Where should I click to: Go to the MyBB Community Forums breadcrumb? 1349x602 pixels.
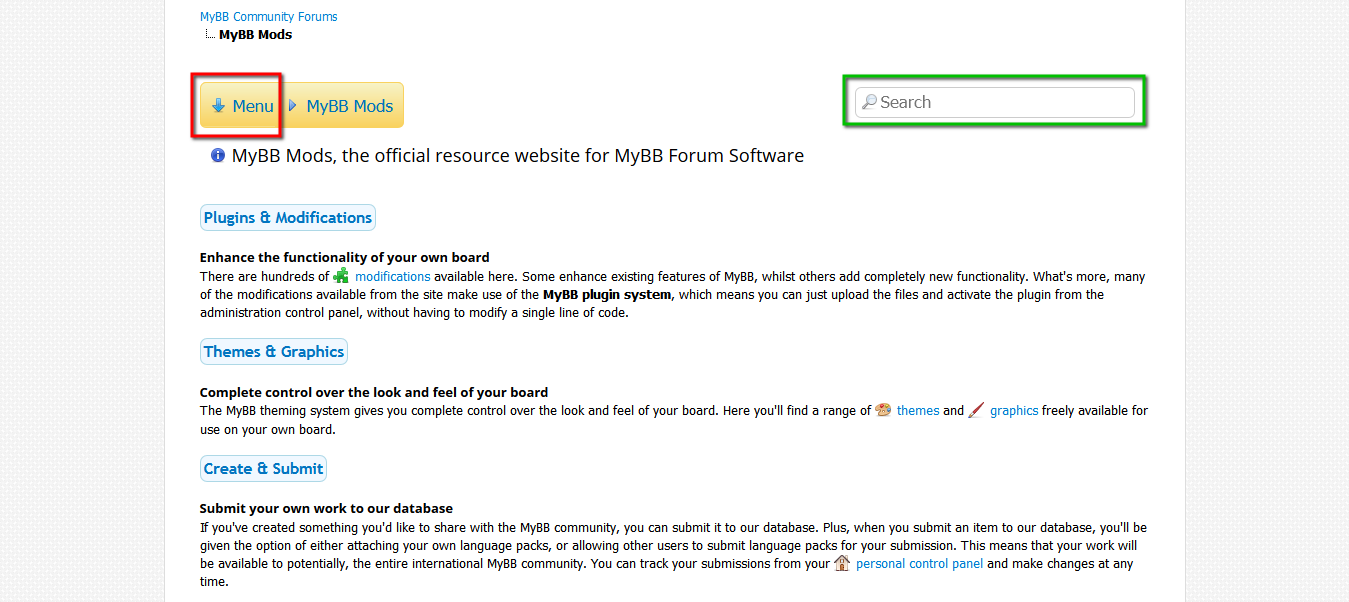(269, 17)
